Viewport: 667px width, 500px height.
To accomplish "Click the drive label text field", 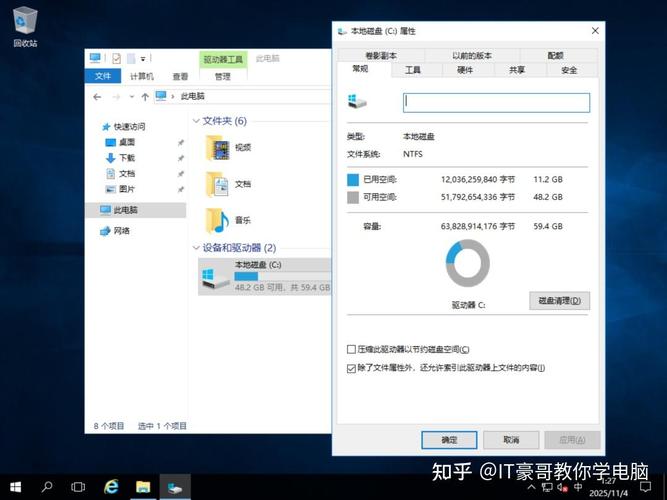I will pos(496,103).
